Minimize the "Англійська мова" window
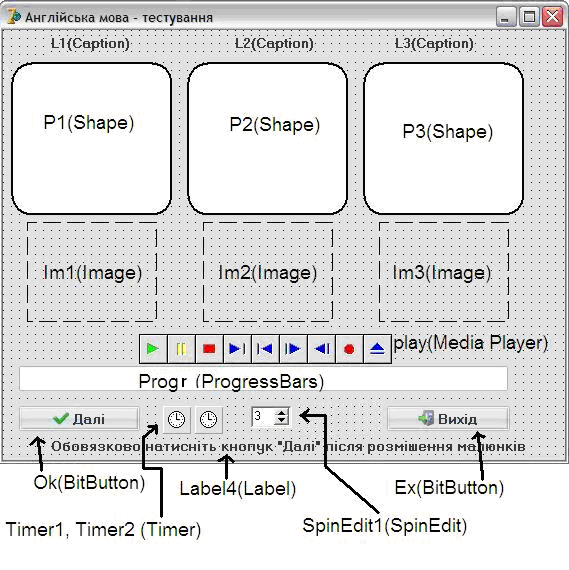 (x=506, y=17)
